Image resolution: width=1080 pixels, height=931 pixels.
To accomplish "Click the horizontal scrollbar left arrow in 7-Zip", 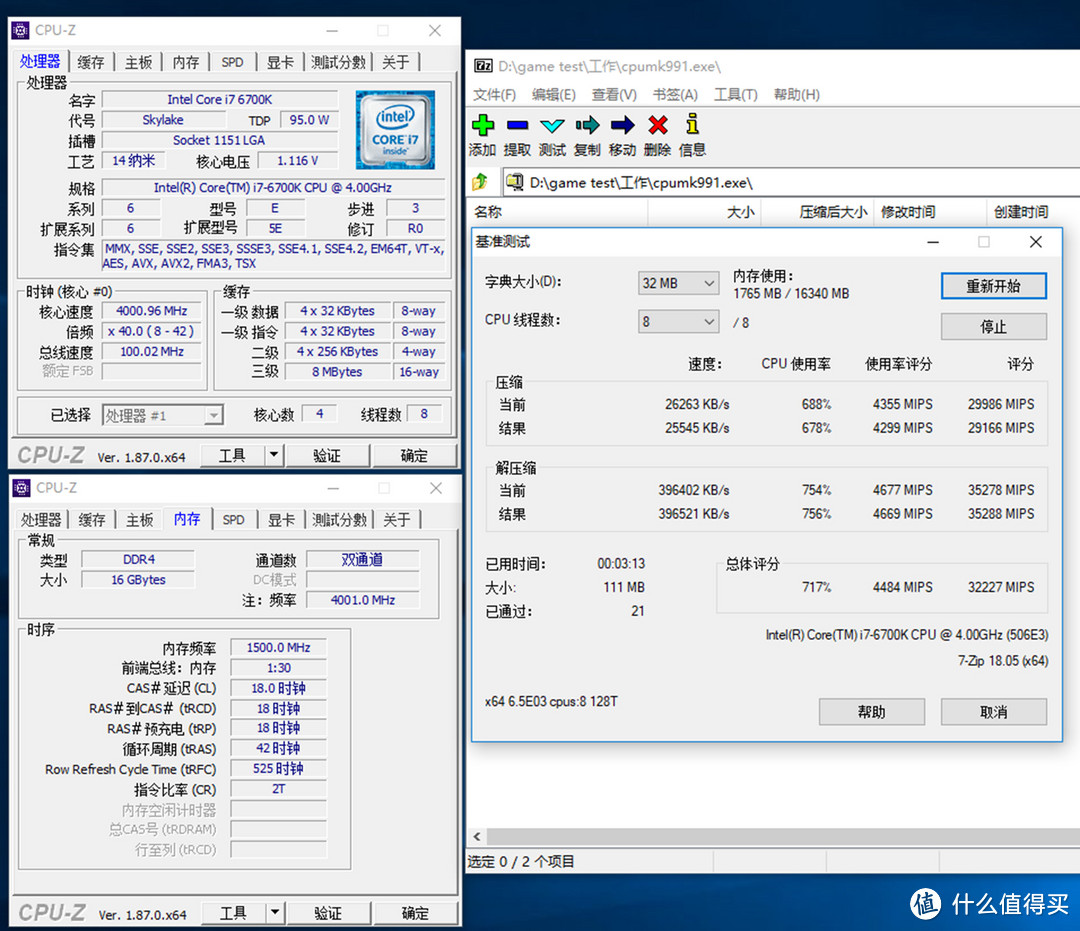I will pyautogui.click(x=477, y=837).
